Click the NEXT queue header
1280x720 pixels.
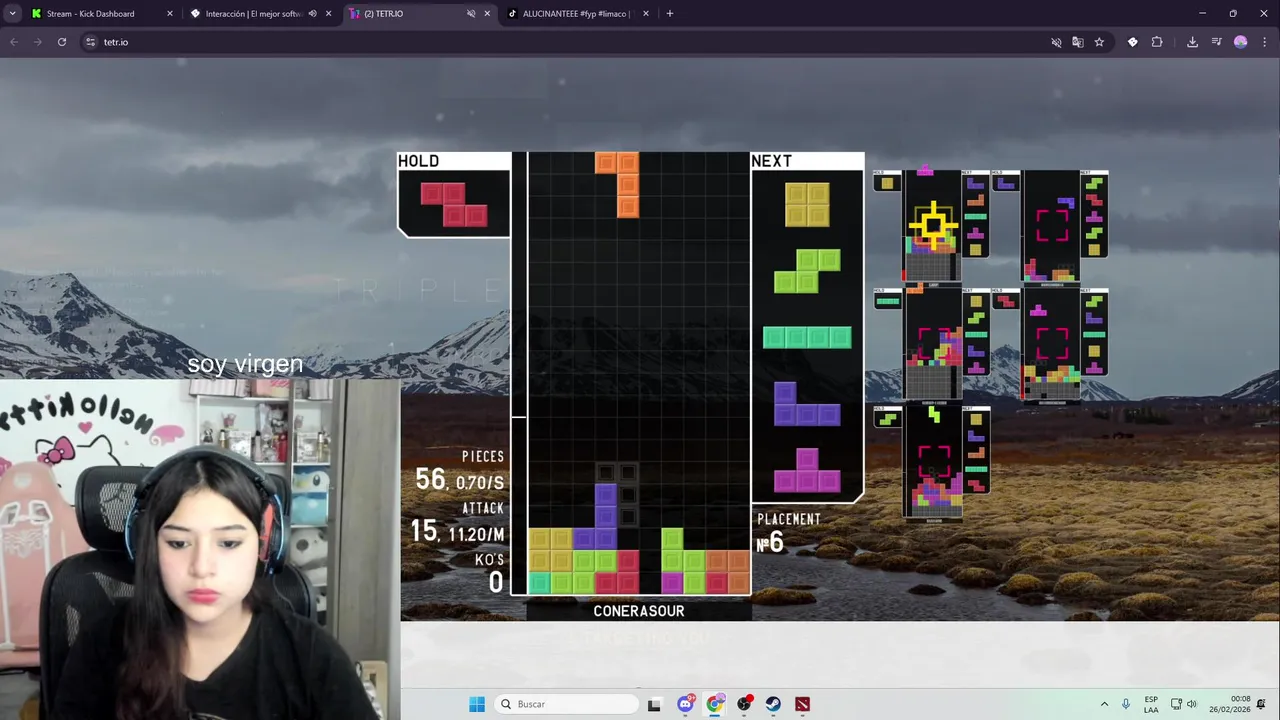771,161
